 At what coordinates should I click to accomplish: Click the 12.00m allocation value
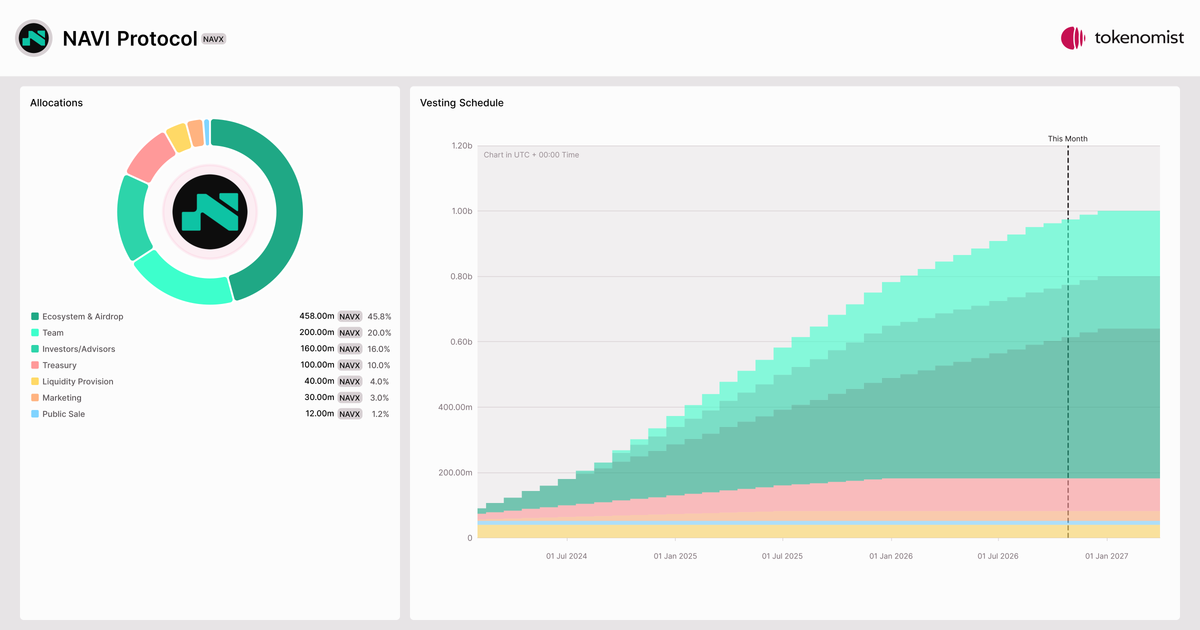(x=320, y=414)
